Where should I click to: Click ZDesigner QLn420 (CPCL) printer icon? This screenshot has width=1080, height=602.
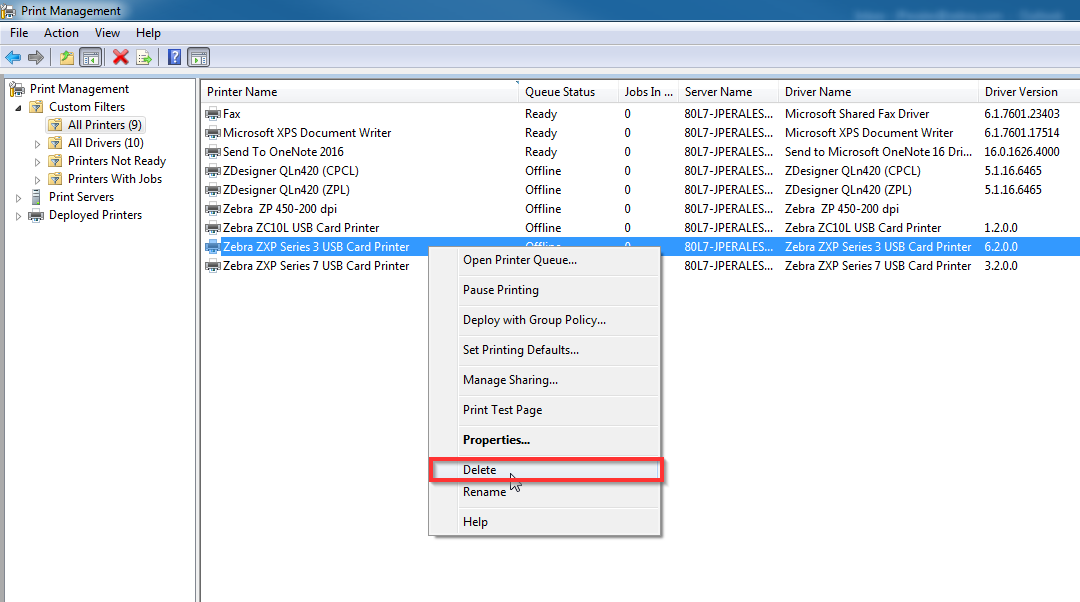pos(213,171)
